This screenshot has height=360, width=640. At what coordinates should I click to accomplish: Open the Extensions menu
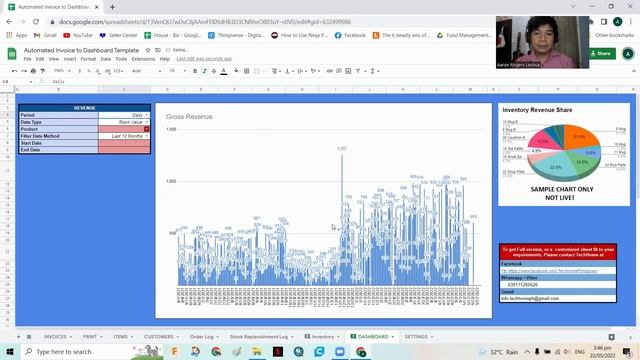point(143,59)
